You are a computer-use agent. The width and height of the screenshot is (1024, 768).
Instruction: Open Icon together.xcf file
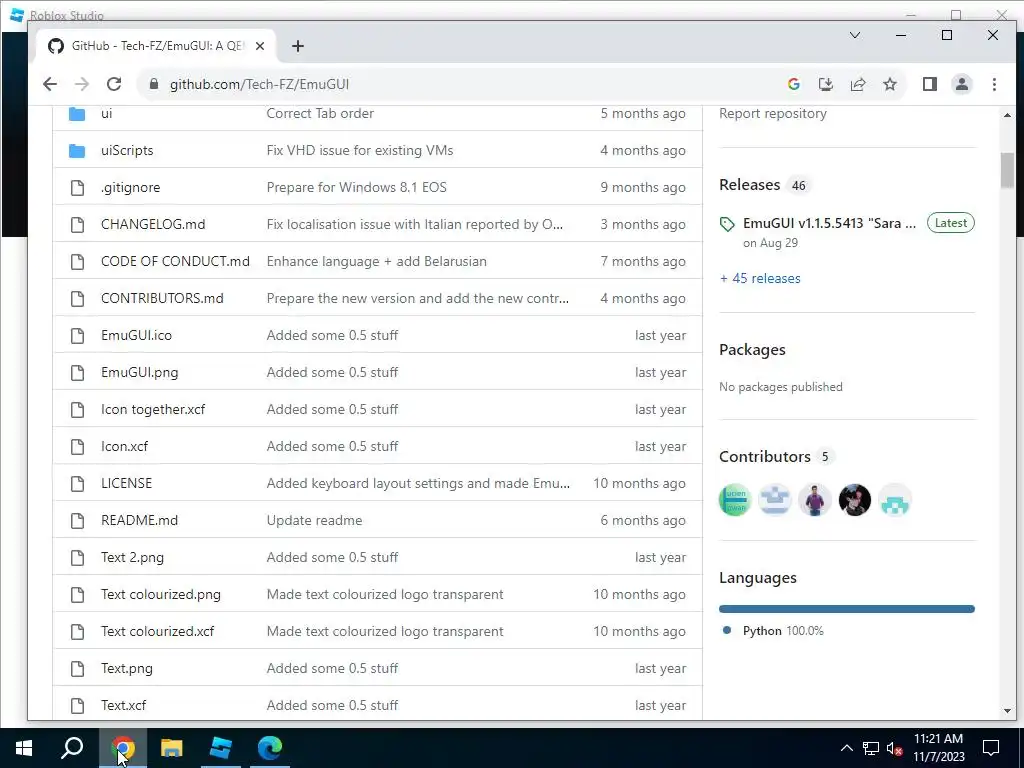point(153,409)
